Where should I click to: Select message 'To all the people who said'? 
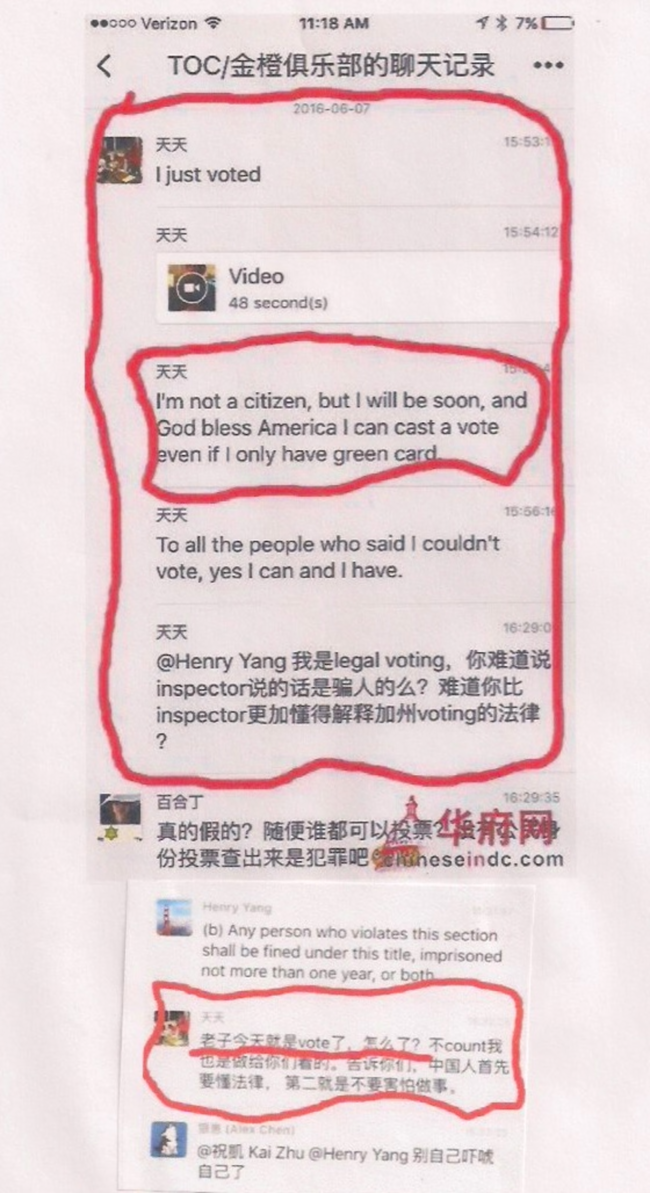(328, 558)
